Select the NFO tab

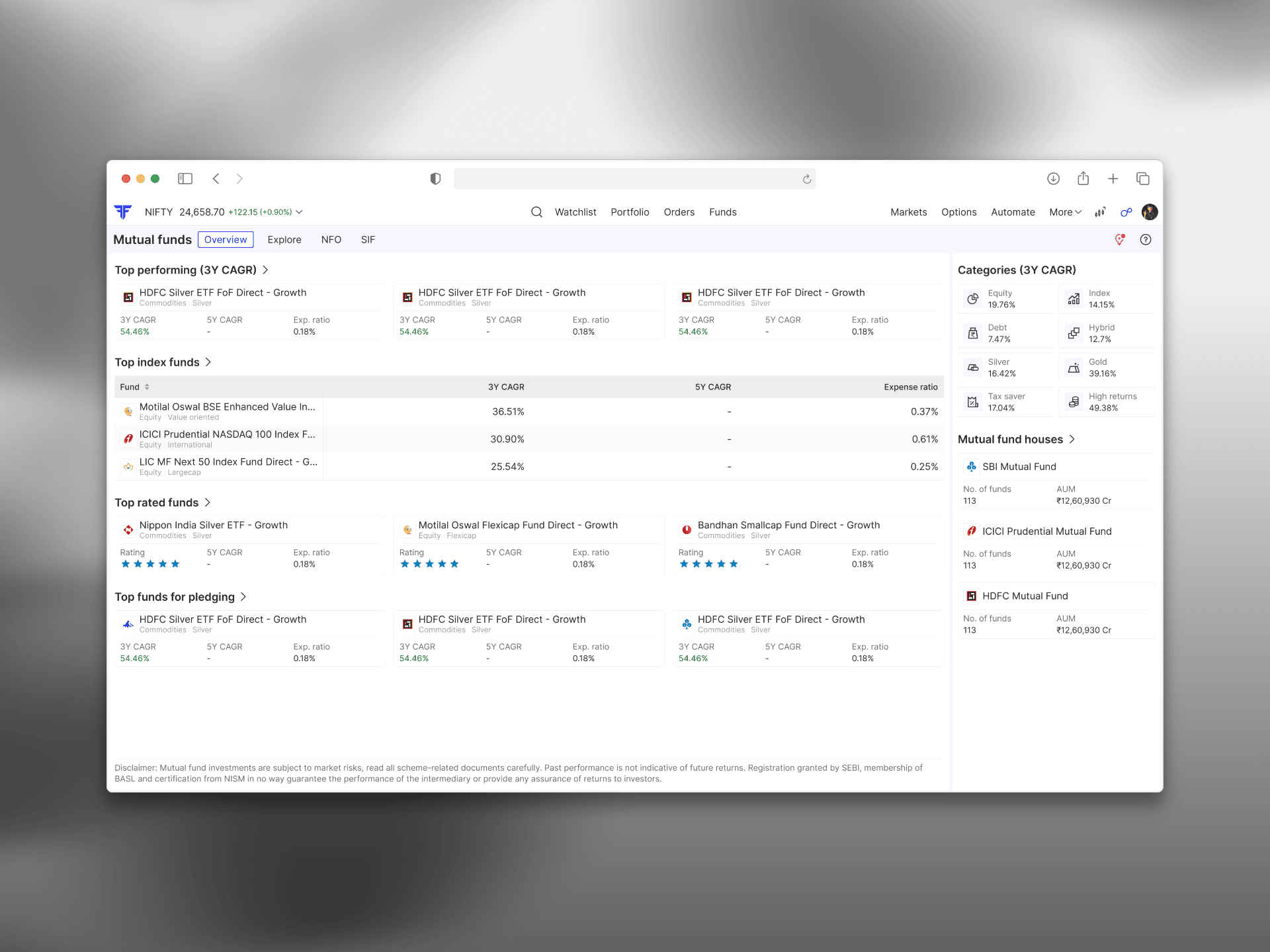331,240
